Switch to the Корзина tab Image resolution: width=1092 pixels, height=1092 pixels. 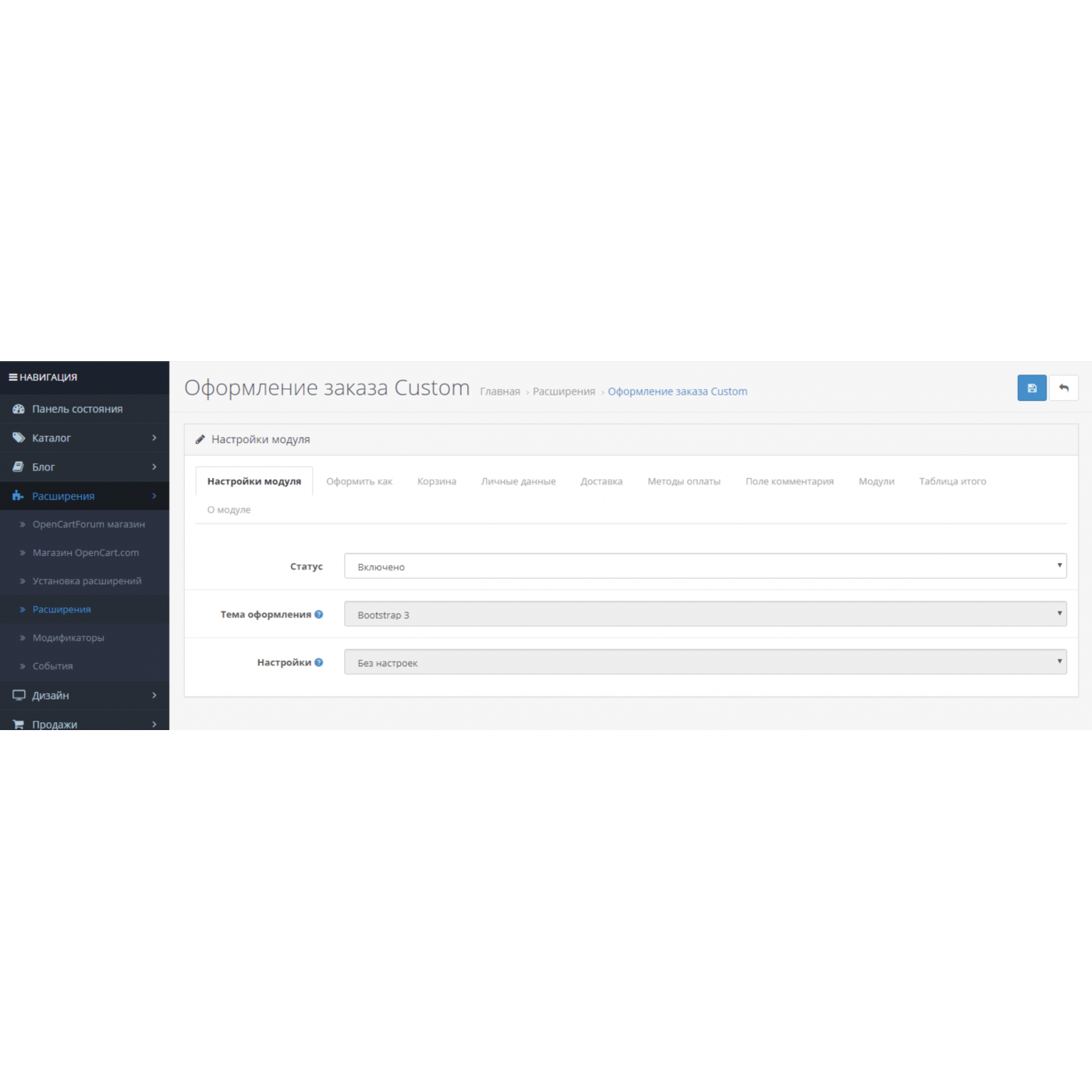pyautogui.click(x=436, y=481)
